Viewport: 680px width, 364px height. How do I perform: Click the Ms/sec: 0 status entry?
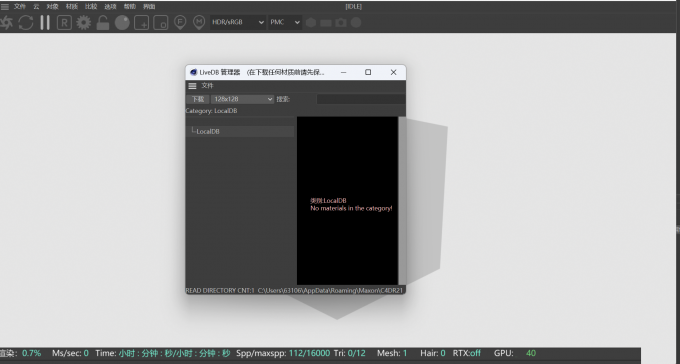pos(70,353)
